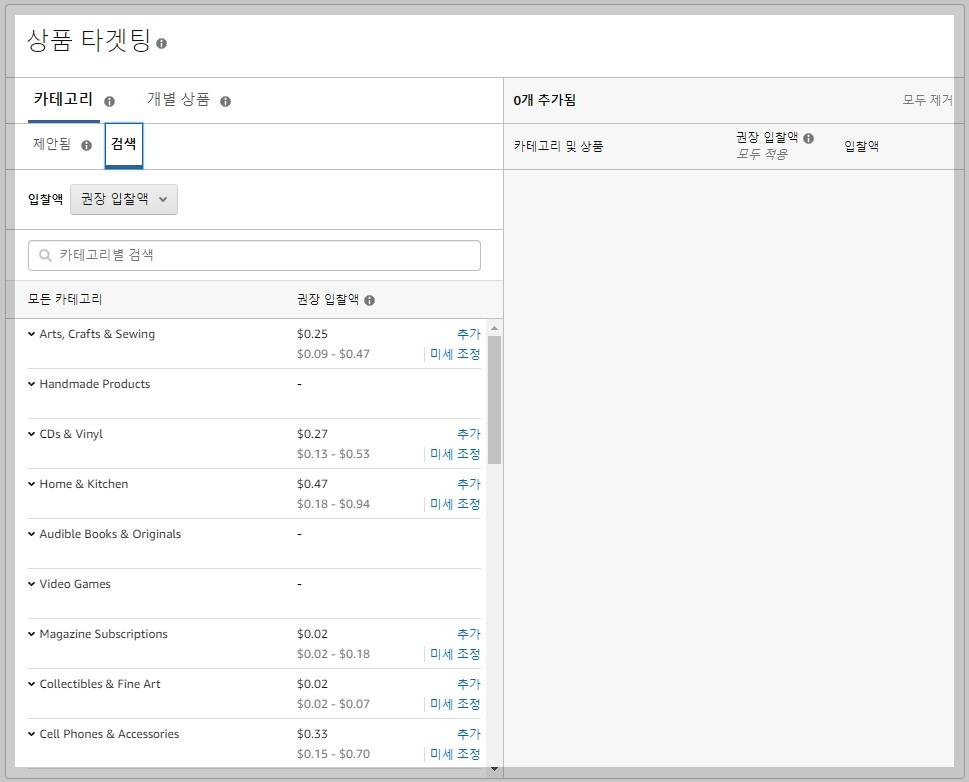Click the $0.02 - $0.18 bid range
Viewport: 969px width, 782px height.
(x=333, y=654)
